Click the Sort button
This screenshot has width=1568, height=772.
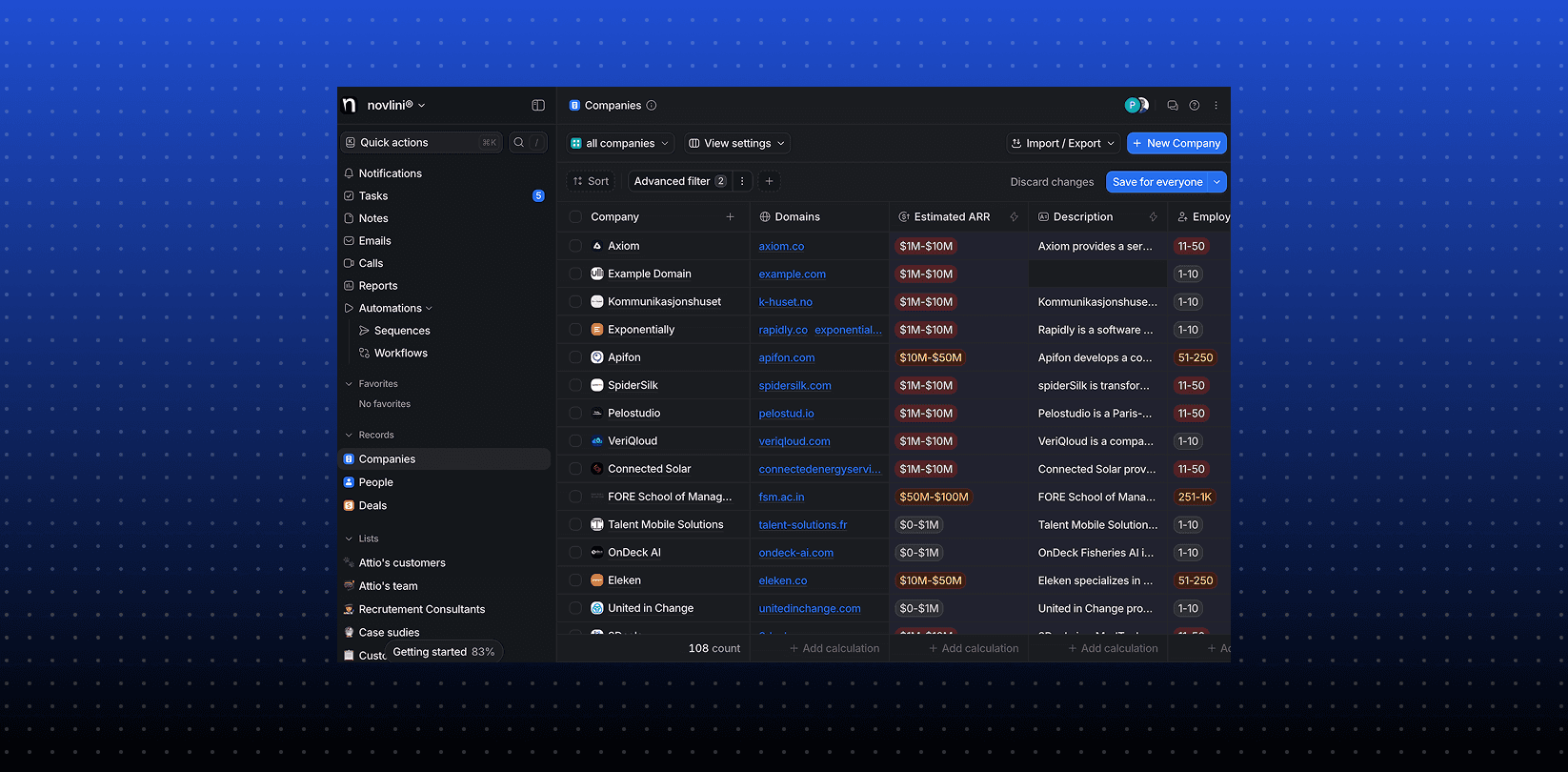click(591, 181)
